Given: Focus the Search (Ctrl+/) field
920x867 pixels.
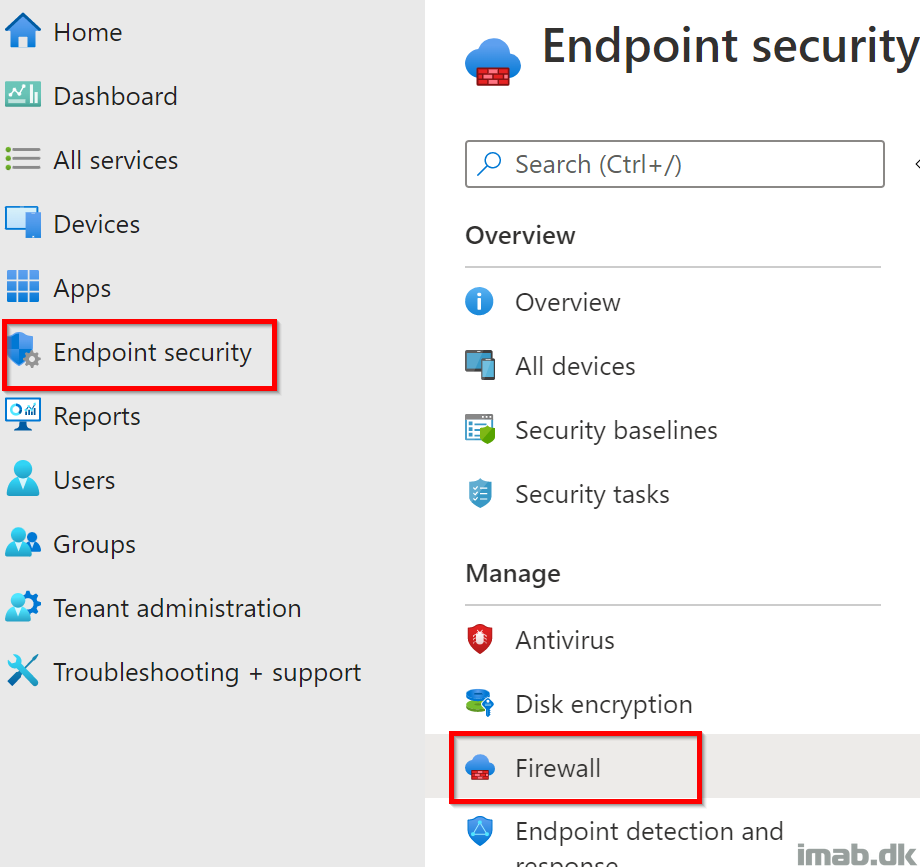Looking at the screenshot, I should pyautogui.click(x=675, y=164).
